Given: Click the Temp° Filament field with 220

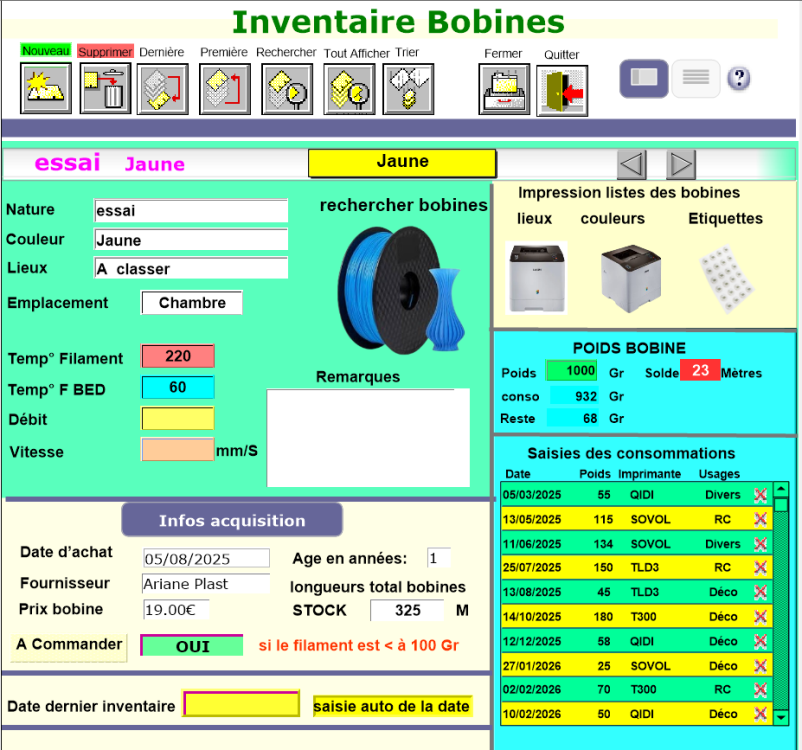Looking at the screenshot, I should pyautogui.click(x=177, y=356).
